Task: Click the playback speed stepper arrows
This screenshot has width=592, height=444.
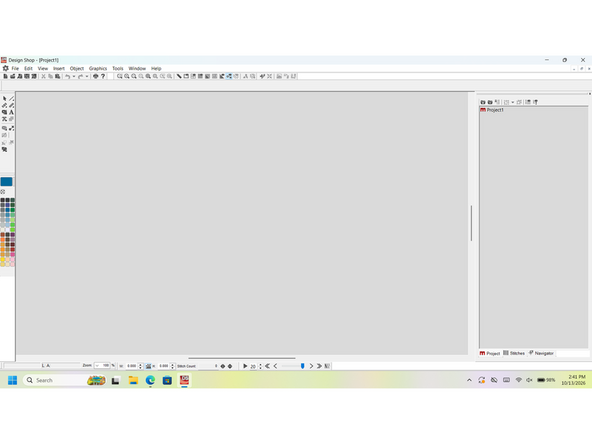Action: pyautogui.click(x=260, y=366)
